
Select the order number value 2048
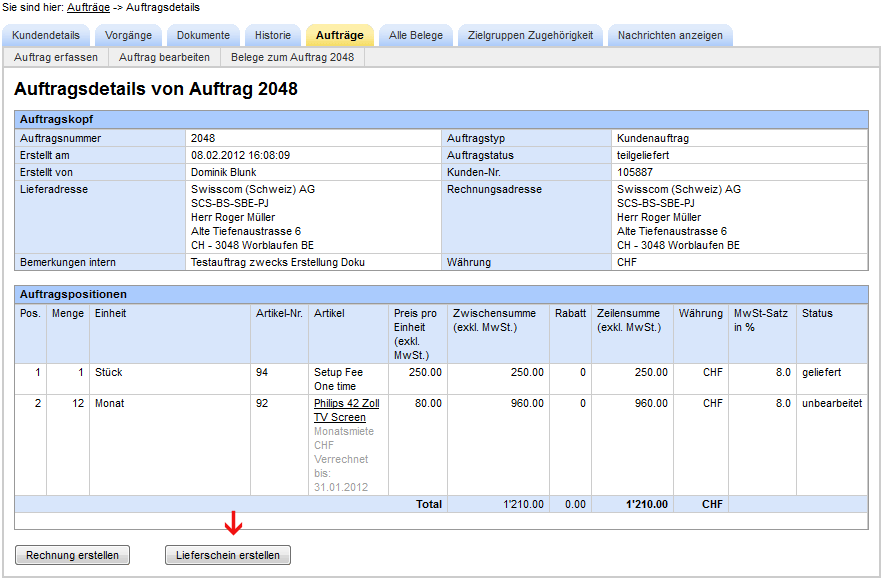coord(203,138)
